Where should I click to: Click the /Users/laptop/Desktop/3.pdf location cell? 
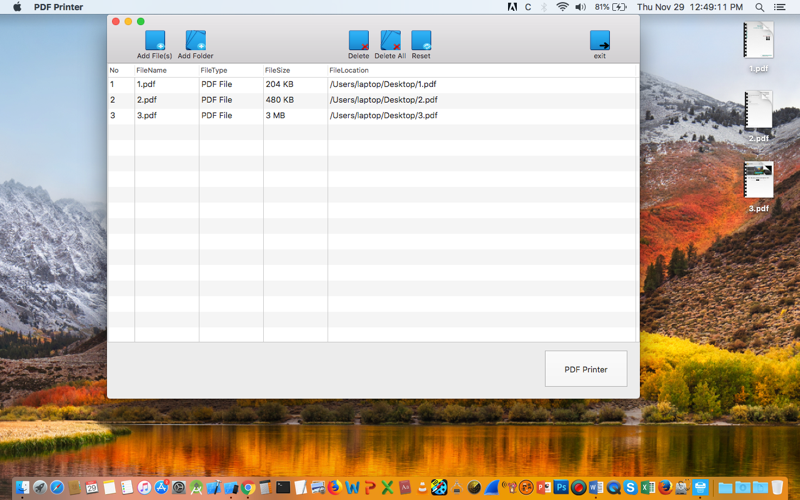pyautogui.click(x=482, y=115)
